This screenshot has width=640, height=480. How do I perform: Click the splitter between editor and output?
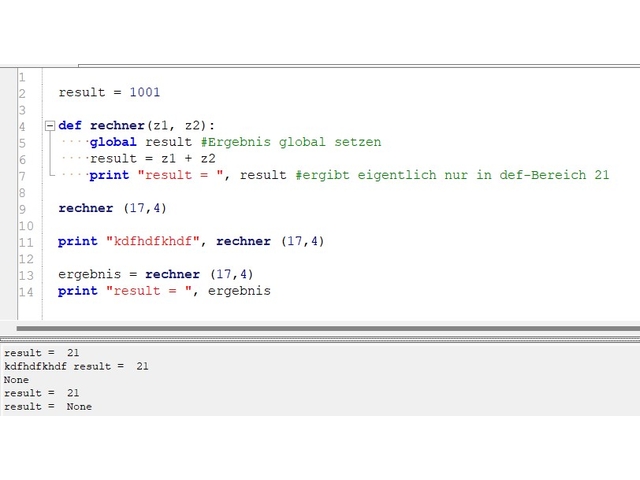point(320,339)
